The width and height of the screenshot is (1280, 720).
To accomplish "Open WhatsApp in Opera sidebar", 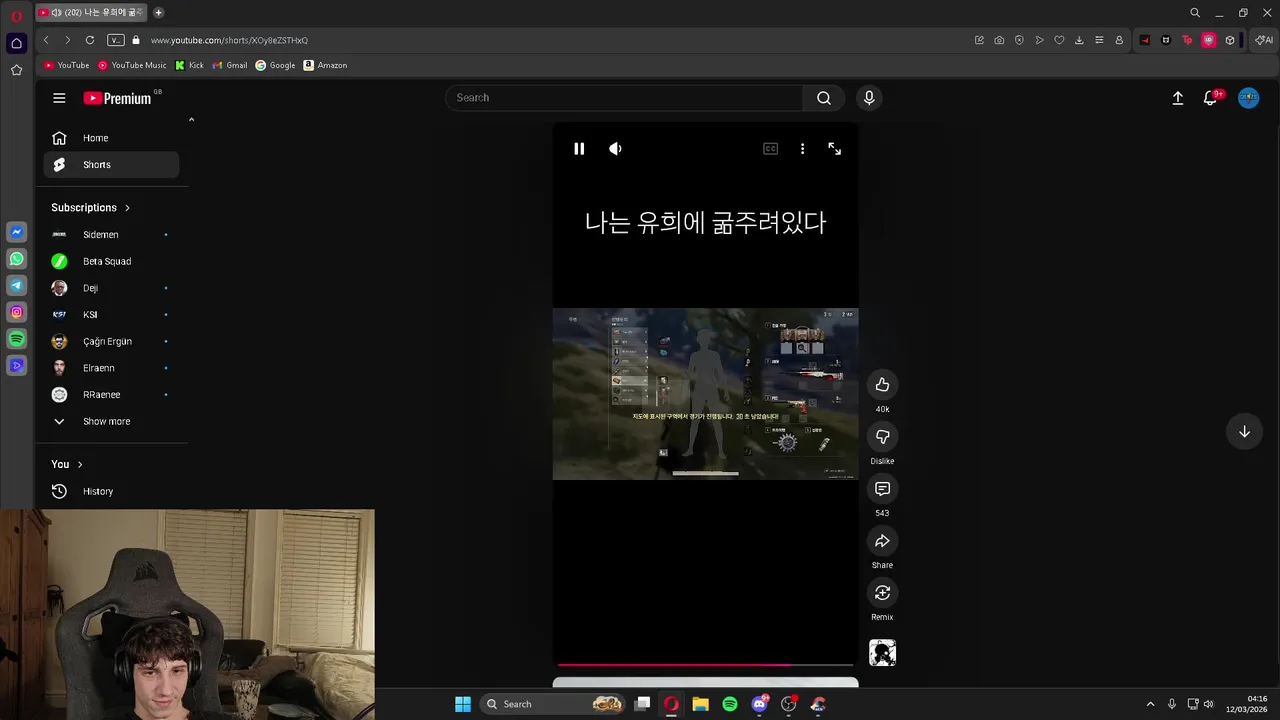I will point(16,259).
